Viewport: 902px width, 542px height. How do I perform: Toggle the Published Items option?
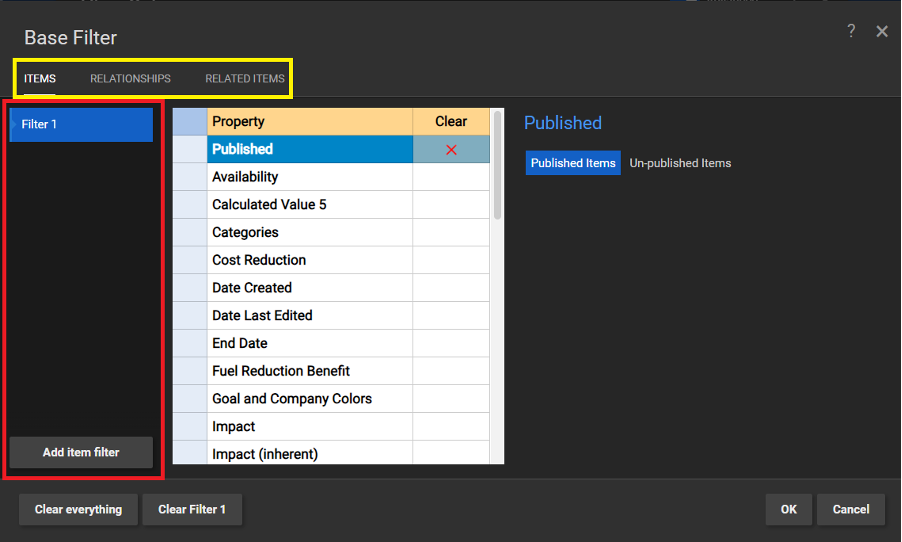pos(573,163)
